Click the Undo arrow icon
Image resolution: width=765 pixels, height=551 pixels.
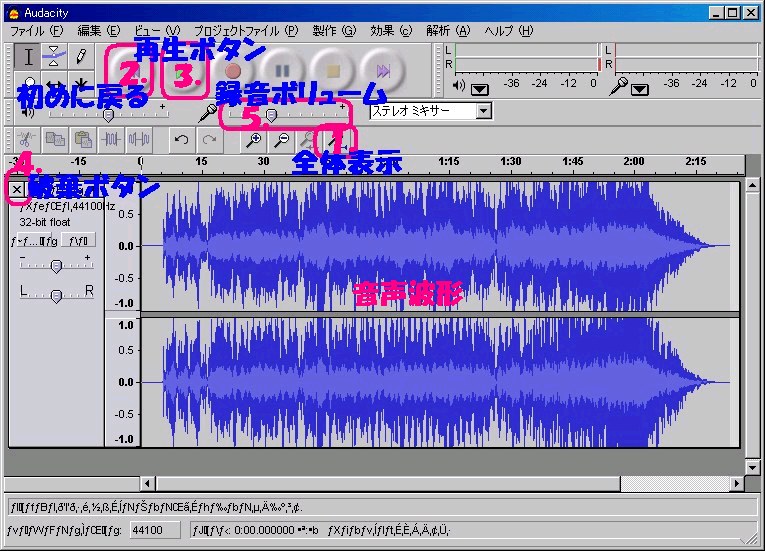181,140
